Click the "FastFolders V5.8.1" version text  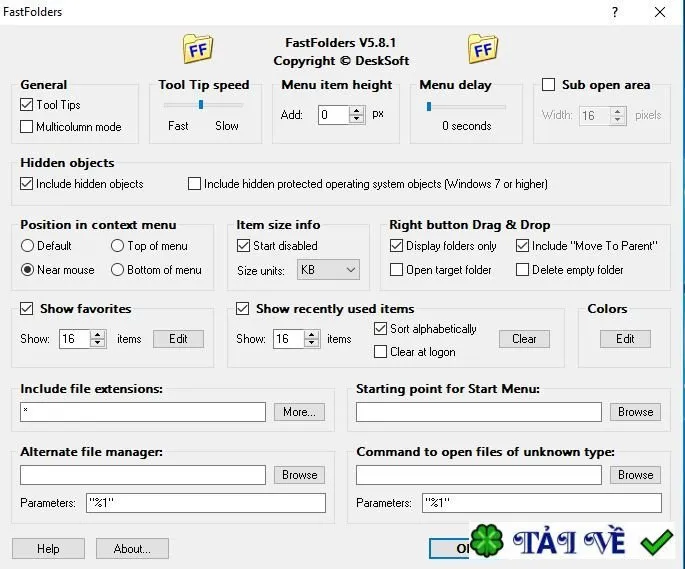[341, 42]
